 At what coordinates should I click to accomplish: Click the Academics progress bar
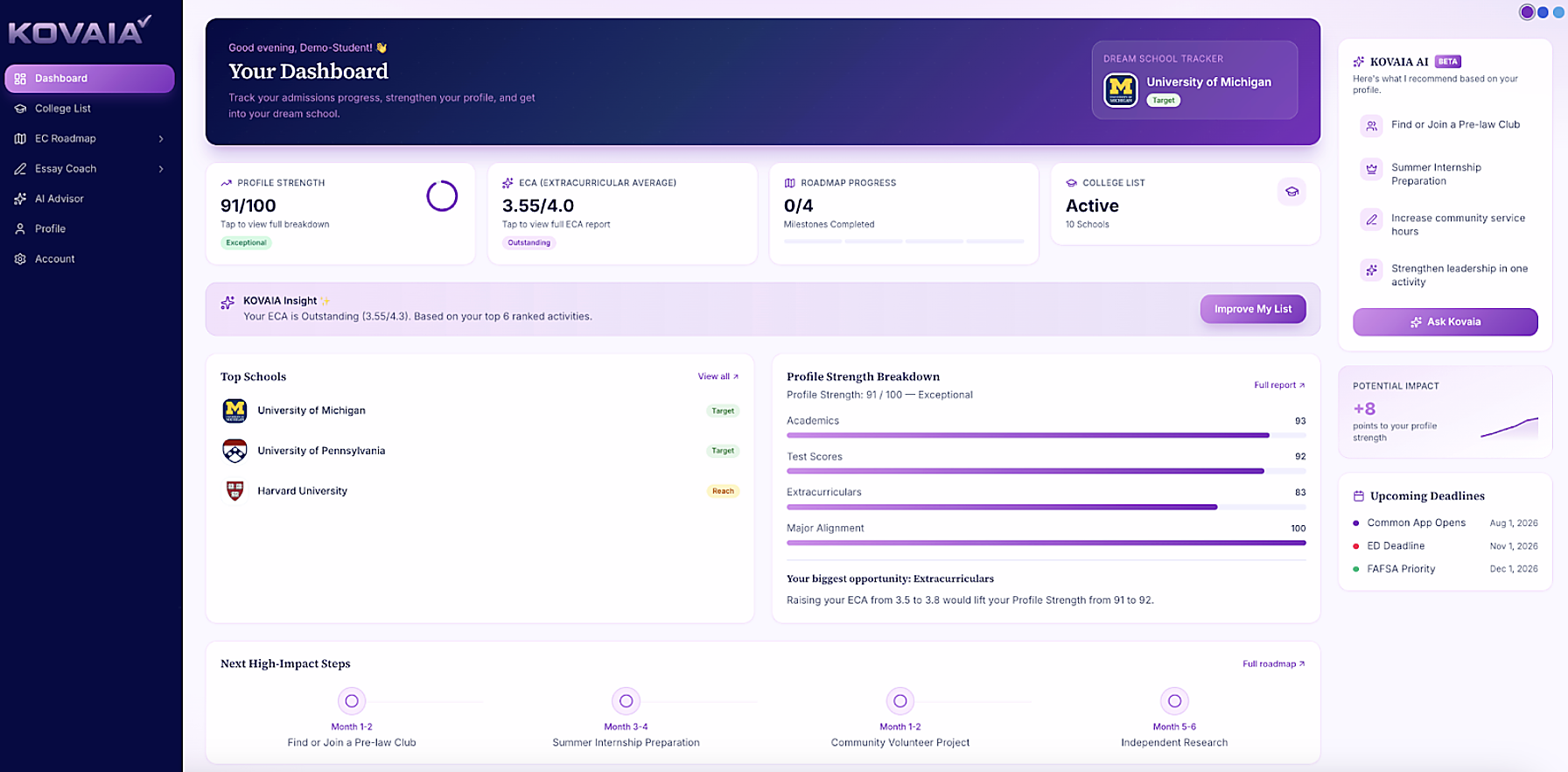point(1046,435)
